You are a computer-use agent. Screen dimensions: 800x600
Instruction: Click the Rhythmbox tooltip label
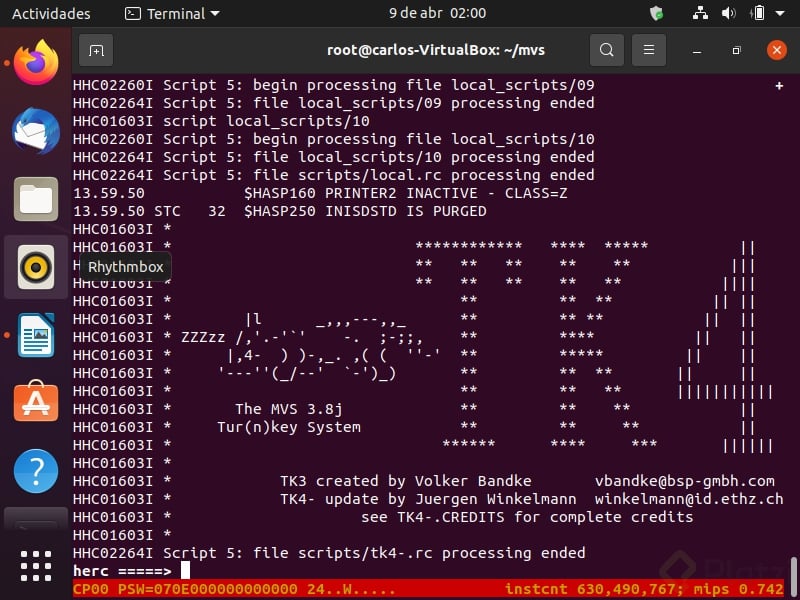tap(126, 266)
